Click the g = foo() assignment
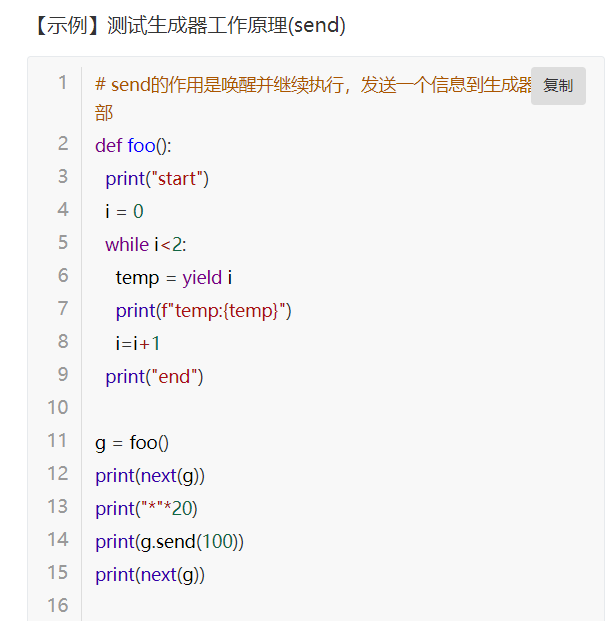Screen dimensions: 616x621 (132, 443)
